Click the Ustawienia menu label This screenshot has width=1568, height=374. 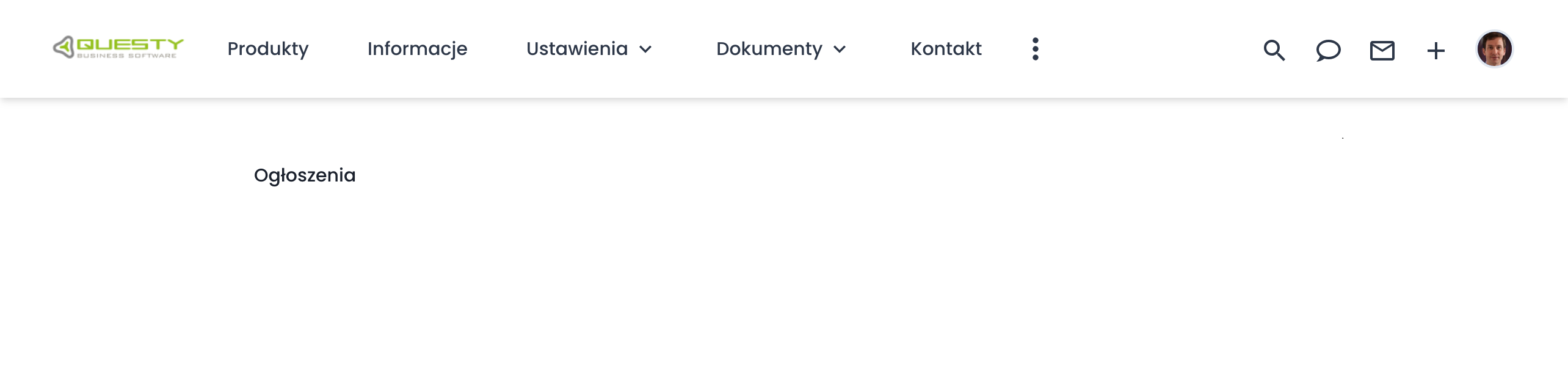[x=576, y=49]
